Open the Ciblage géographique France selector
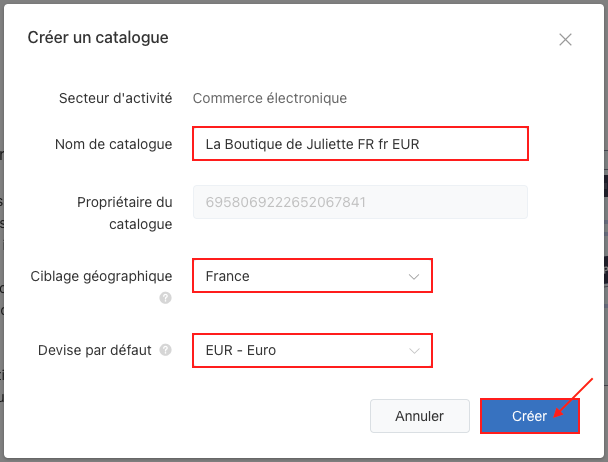Image resolution: width=608 pixels, height=462 pixels. pyautogui.click(x=312, y=276)
